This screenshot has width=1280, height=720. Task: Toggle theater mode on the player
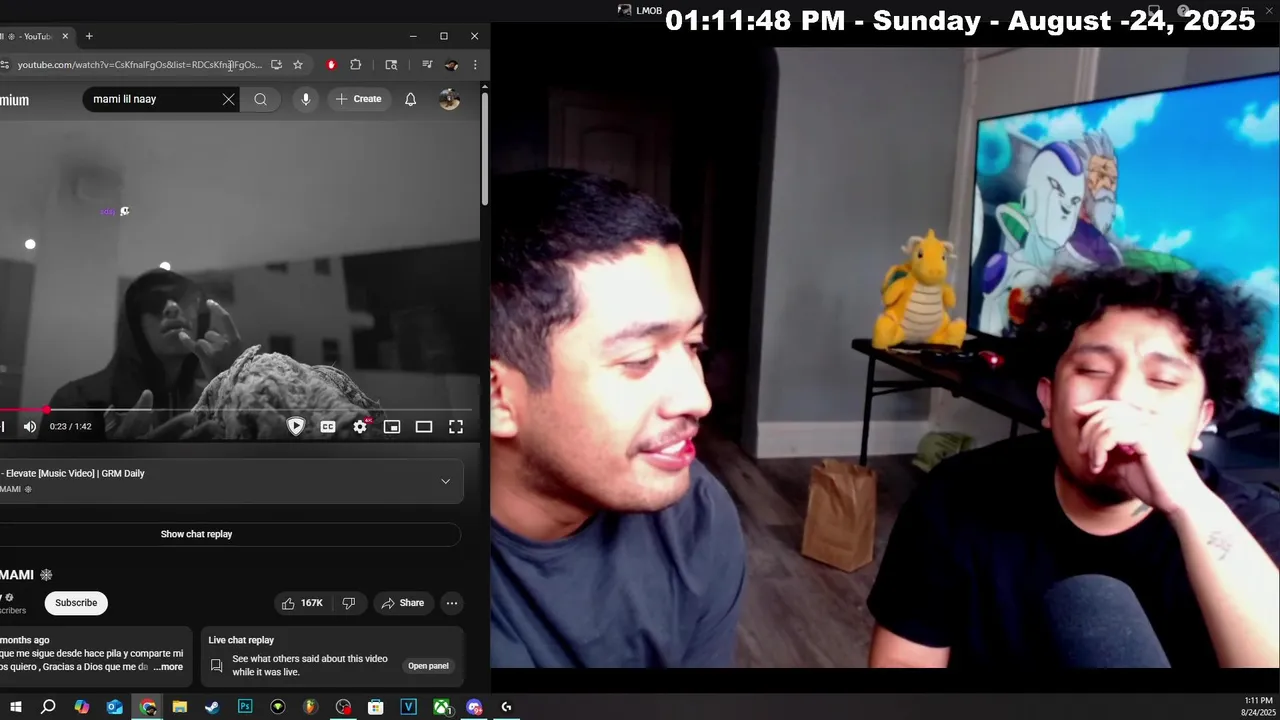click(x=424, y=427)
